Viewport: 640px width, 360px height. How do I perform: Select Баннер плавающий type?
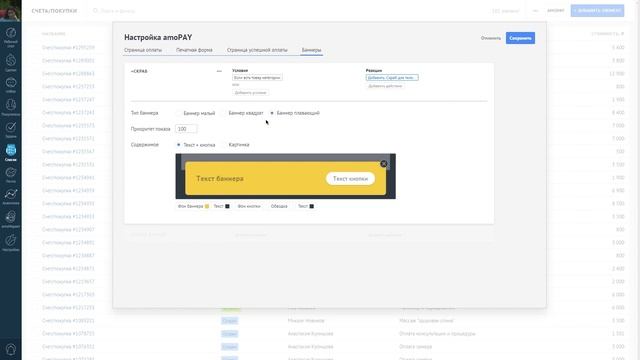295,113
